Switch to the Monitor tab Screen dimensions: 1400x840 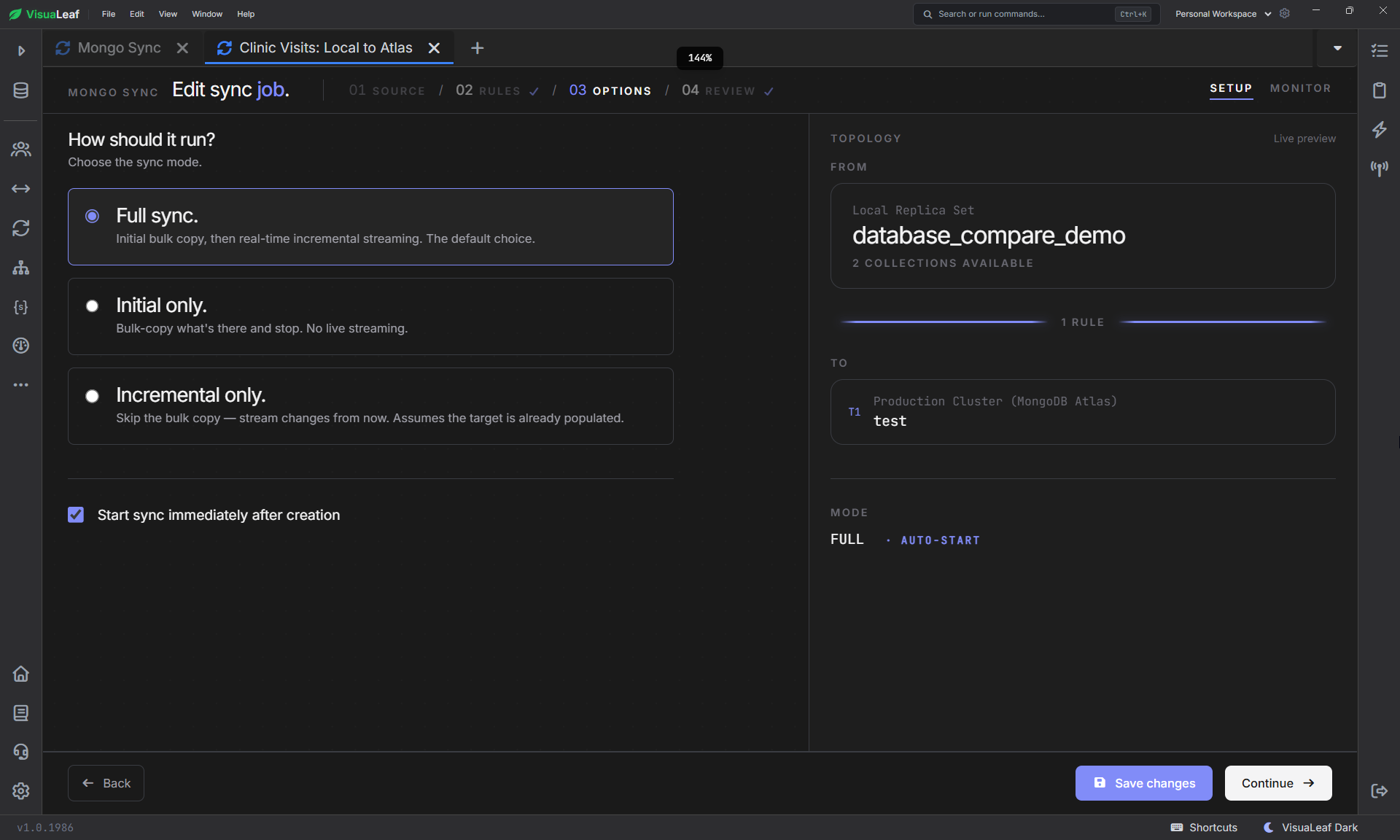(x=1300, y=88)
